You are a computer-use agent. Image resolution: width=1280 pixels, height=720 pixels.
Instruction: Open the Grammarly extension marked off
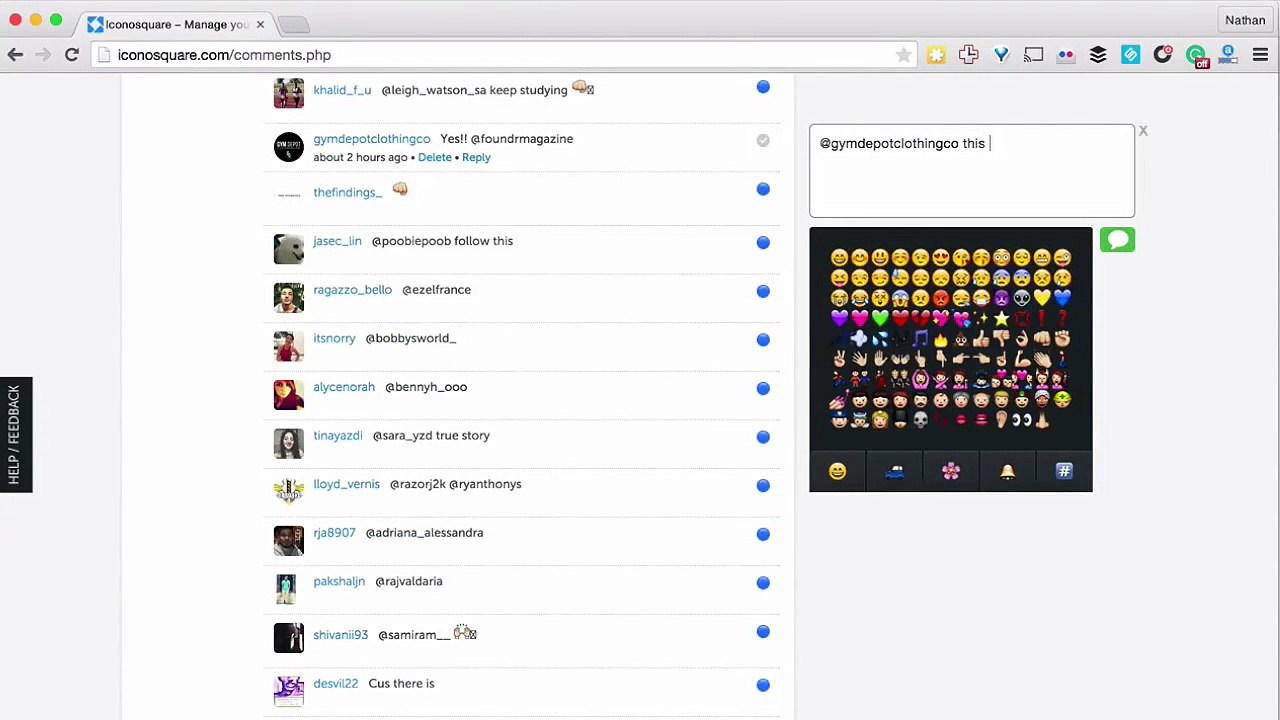1196,56
